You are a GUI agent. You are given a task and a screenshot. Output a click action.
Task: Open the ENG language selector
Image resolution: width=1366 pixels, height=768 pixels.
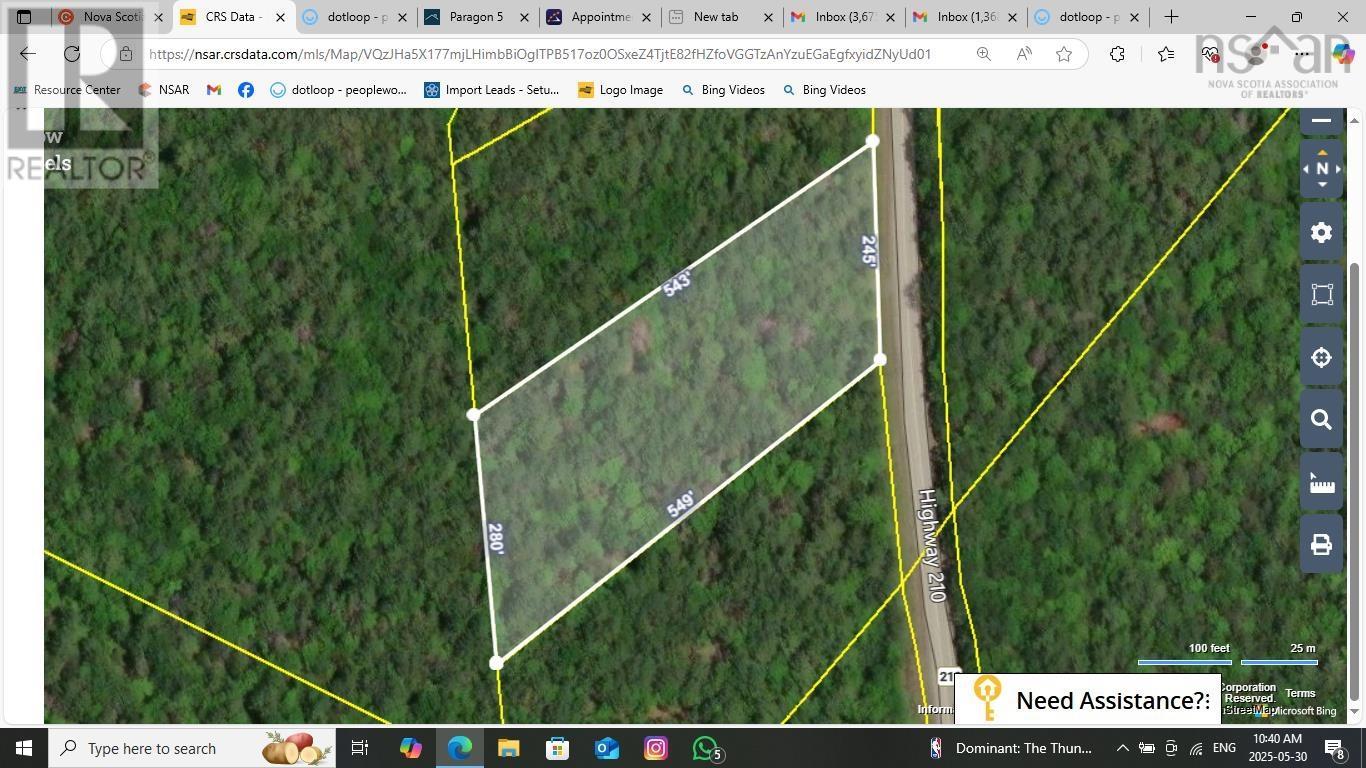coord(1224,748)
